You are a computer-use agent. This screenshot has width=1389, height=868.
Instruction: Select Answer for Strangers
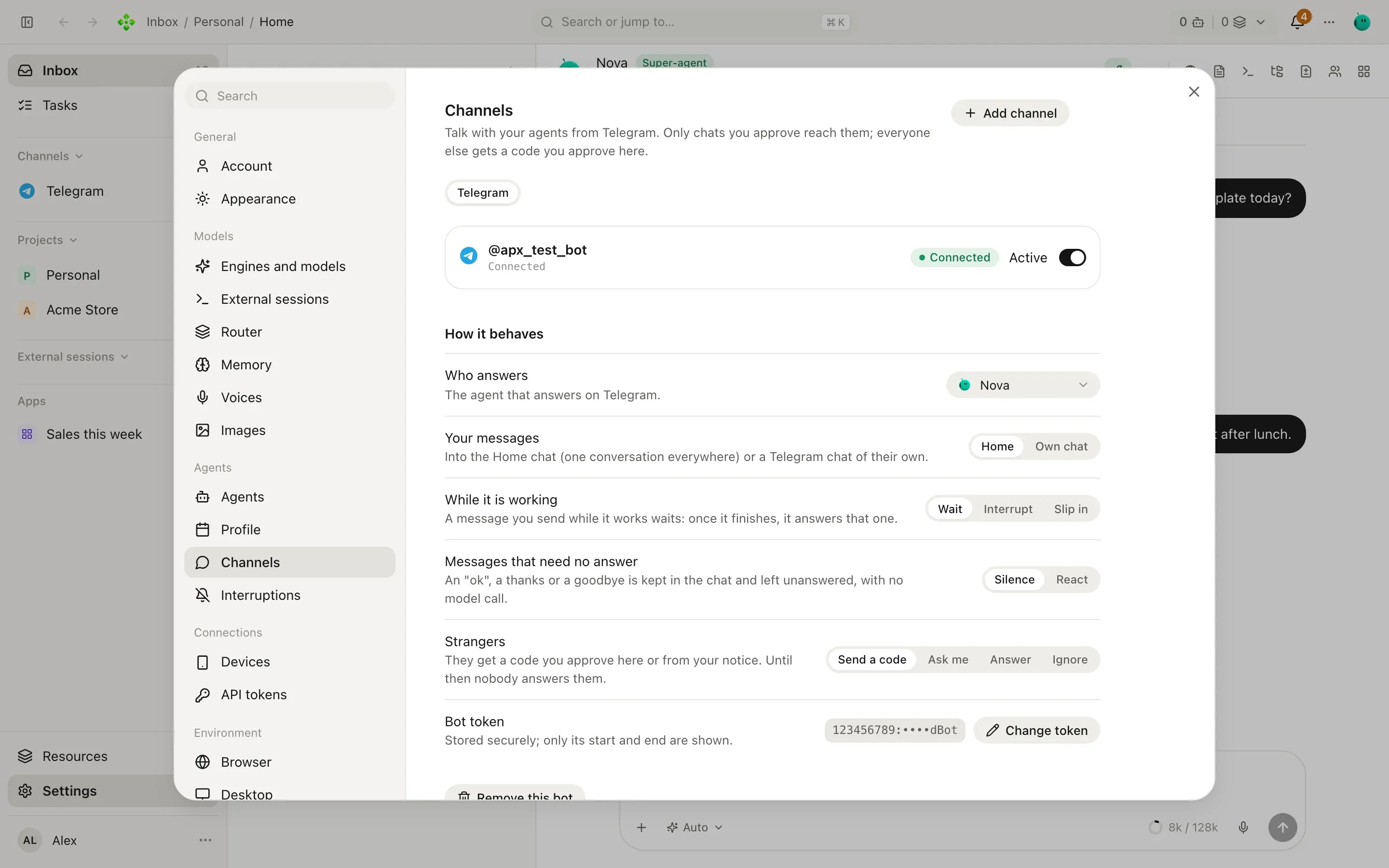pos(1009,660)
